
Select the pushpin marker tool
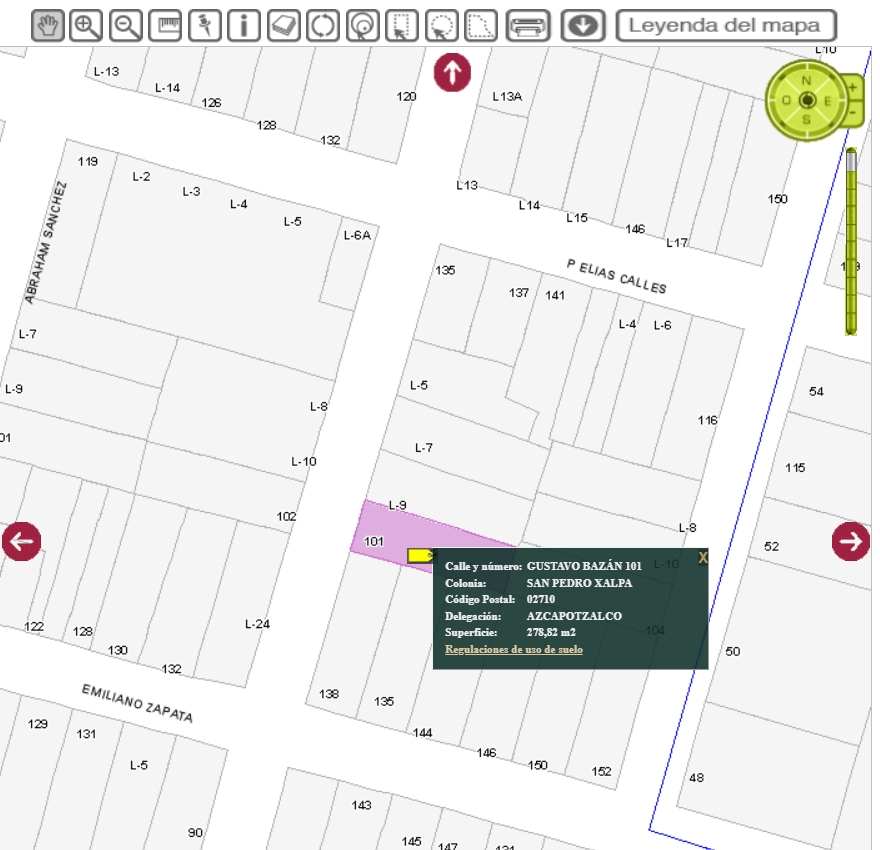tap(205, 26)
